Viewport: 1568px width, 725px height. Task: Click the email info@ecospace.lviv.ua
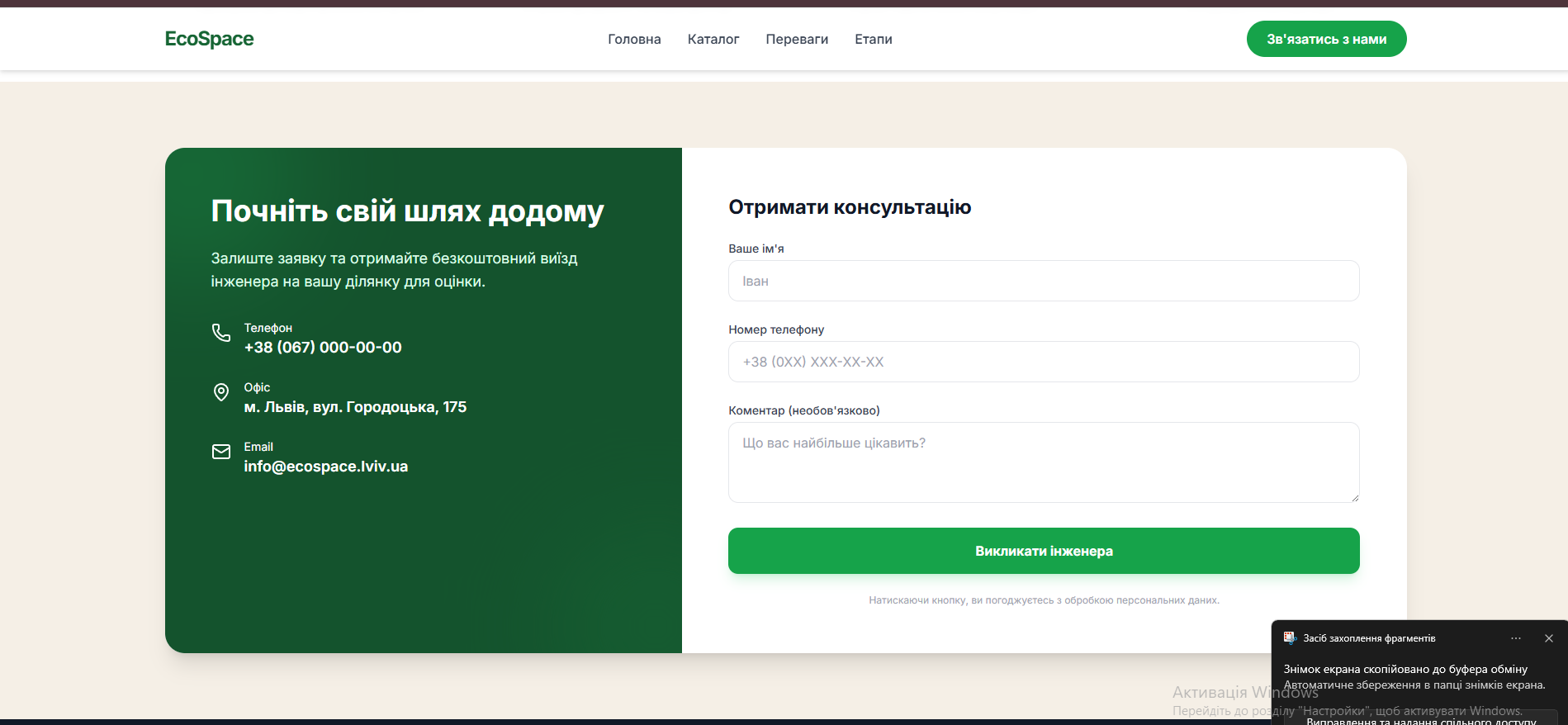click(x=326, y=467)
